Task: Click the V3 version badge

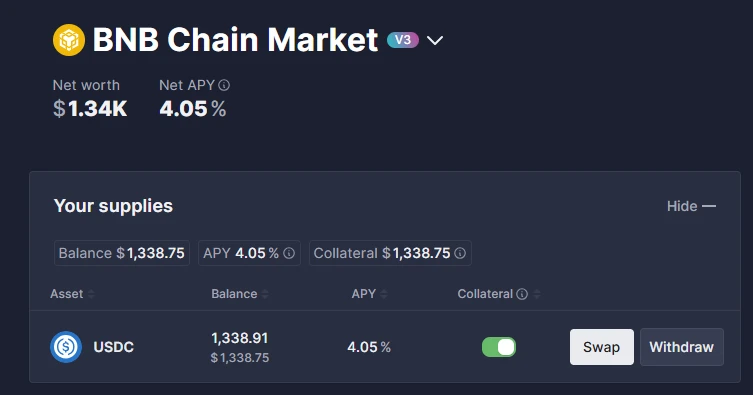Action: click(x=403, y=40)
